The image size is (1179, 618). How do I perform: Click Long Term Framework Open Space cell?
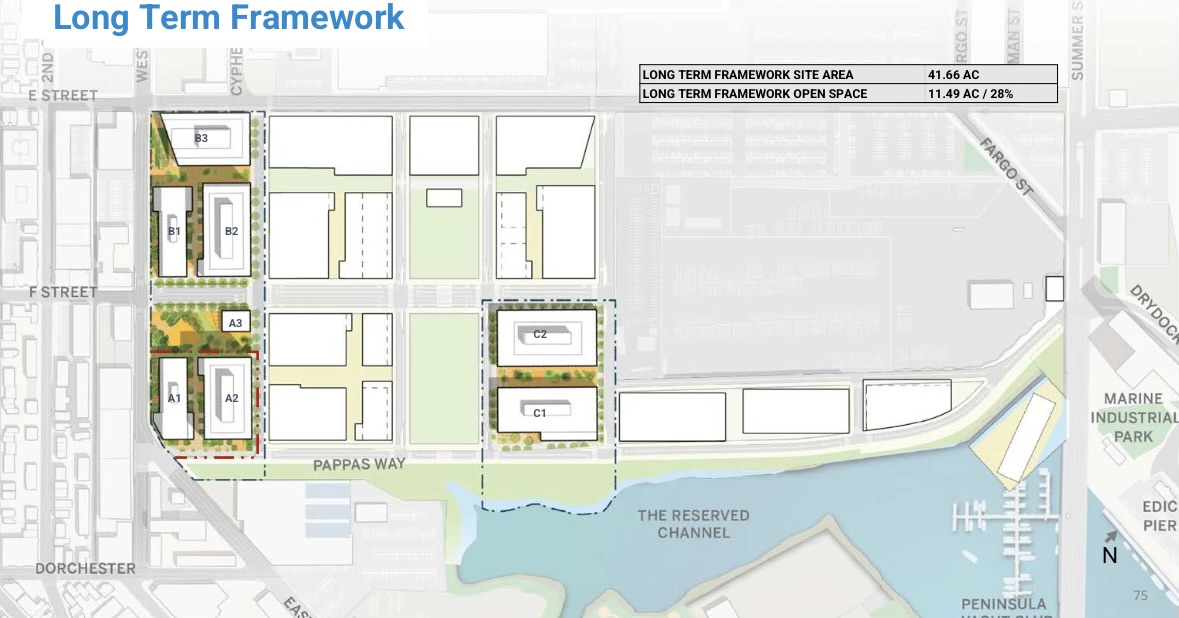pos(782,93)
